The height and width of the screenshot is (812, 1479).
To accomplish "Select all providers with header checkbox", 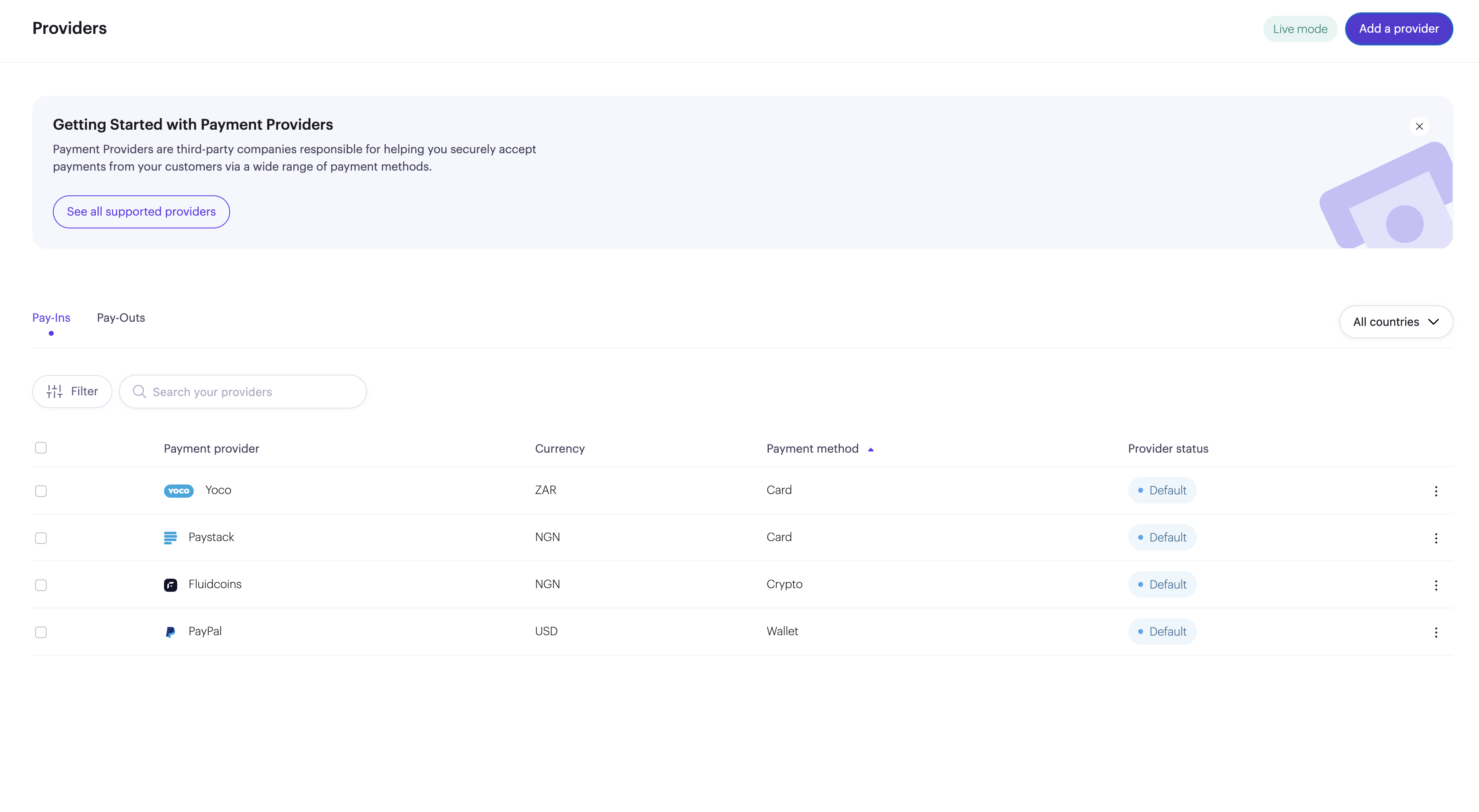I will pyautogui.click(x=41, y=448).
